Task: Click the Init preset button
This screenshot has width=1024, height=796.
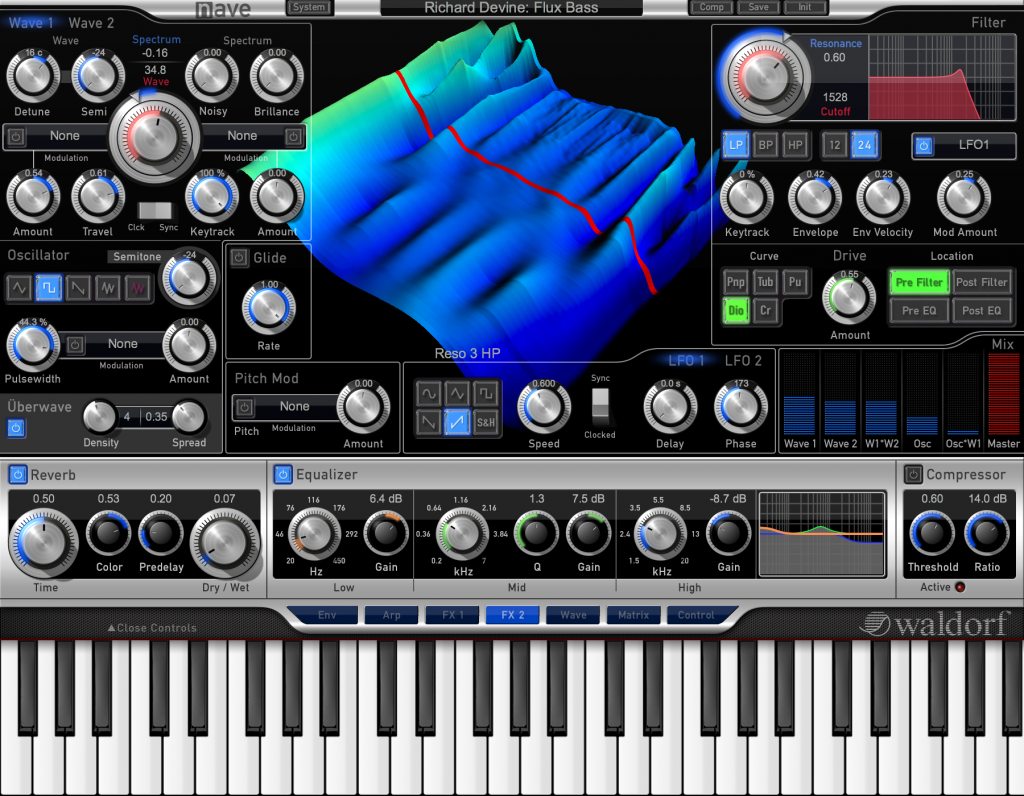Action: point(806,7)
